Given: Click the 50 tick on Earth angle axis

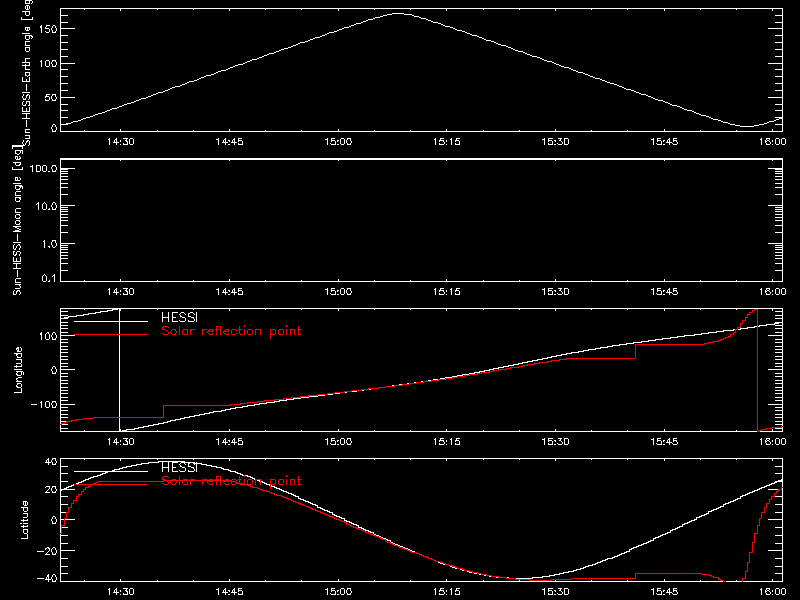Looking at the screenshot, I should pos(51,97).
